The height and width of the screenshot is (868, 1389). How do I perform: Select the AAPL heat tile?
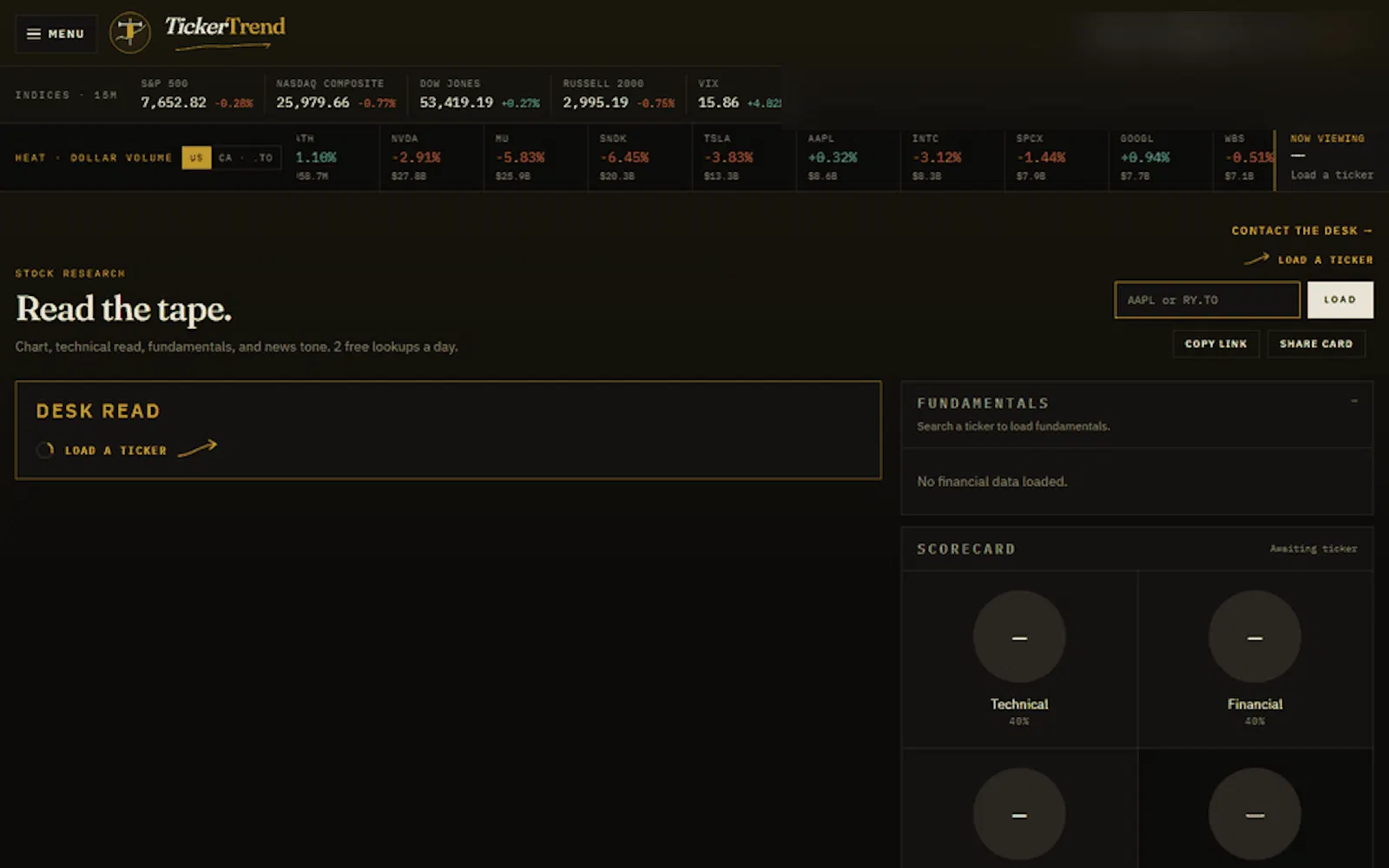pyautogui.click(x=848, y=158)
